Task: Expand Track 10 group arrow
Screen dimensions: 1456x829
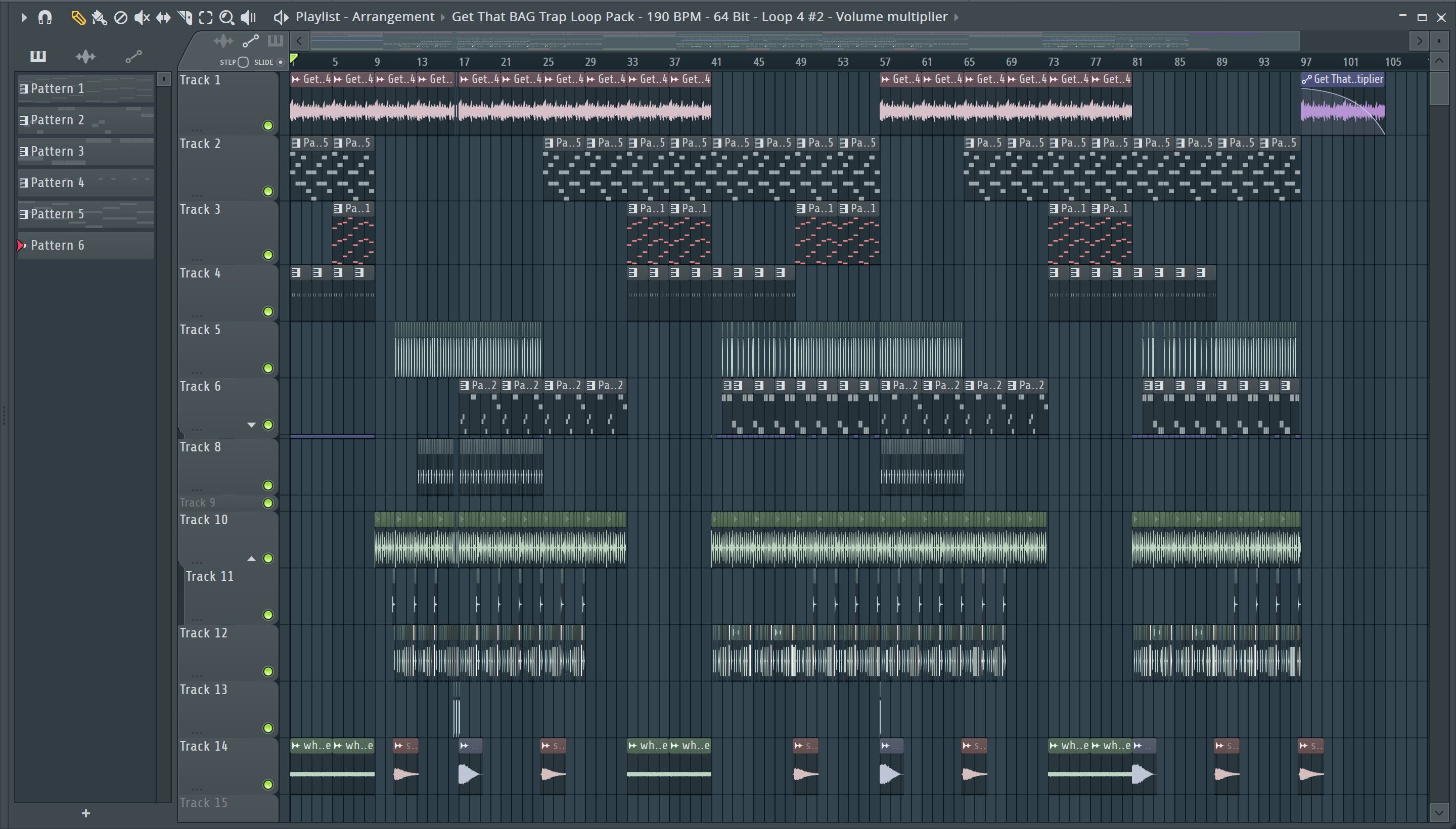Action: (251, 559)
